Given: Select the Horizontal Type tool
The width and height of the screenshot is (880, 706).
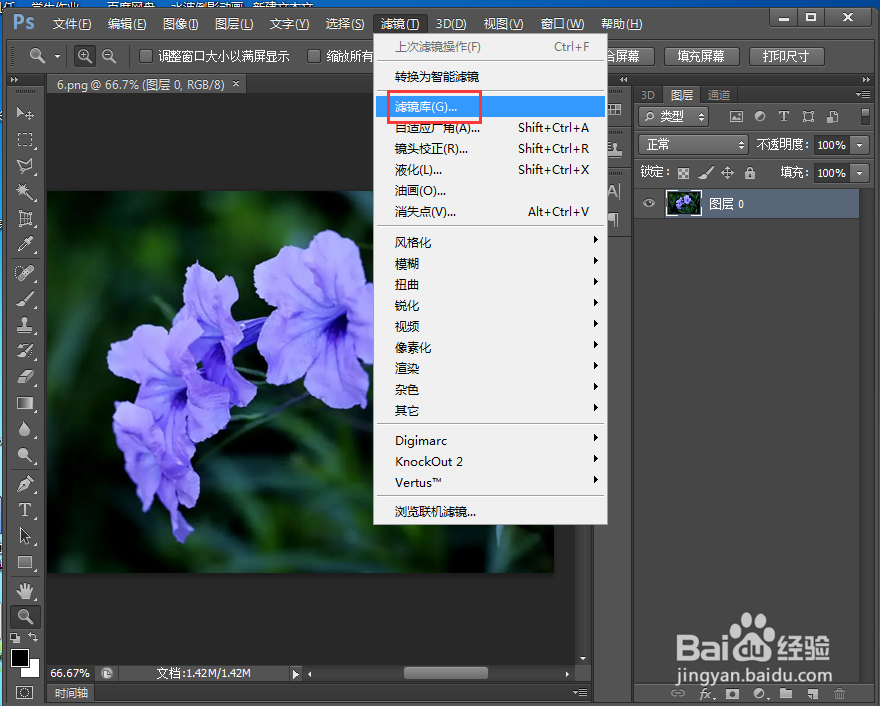Looking at the screenshot, I should (x=25, y=510).
